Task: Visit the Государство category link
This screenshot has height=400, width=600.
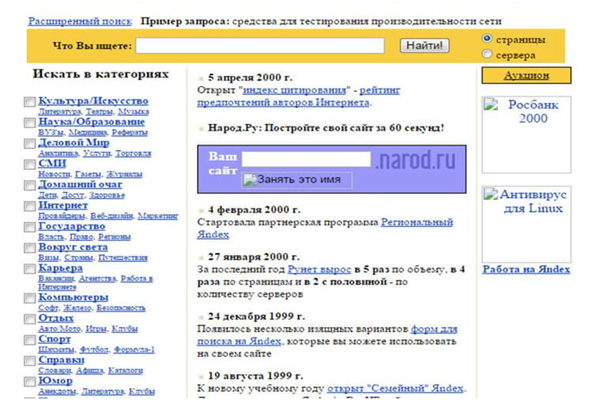Action: pyautogui.click(x=72, y=226)
